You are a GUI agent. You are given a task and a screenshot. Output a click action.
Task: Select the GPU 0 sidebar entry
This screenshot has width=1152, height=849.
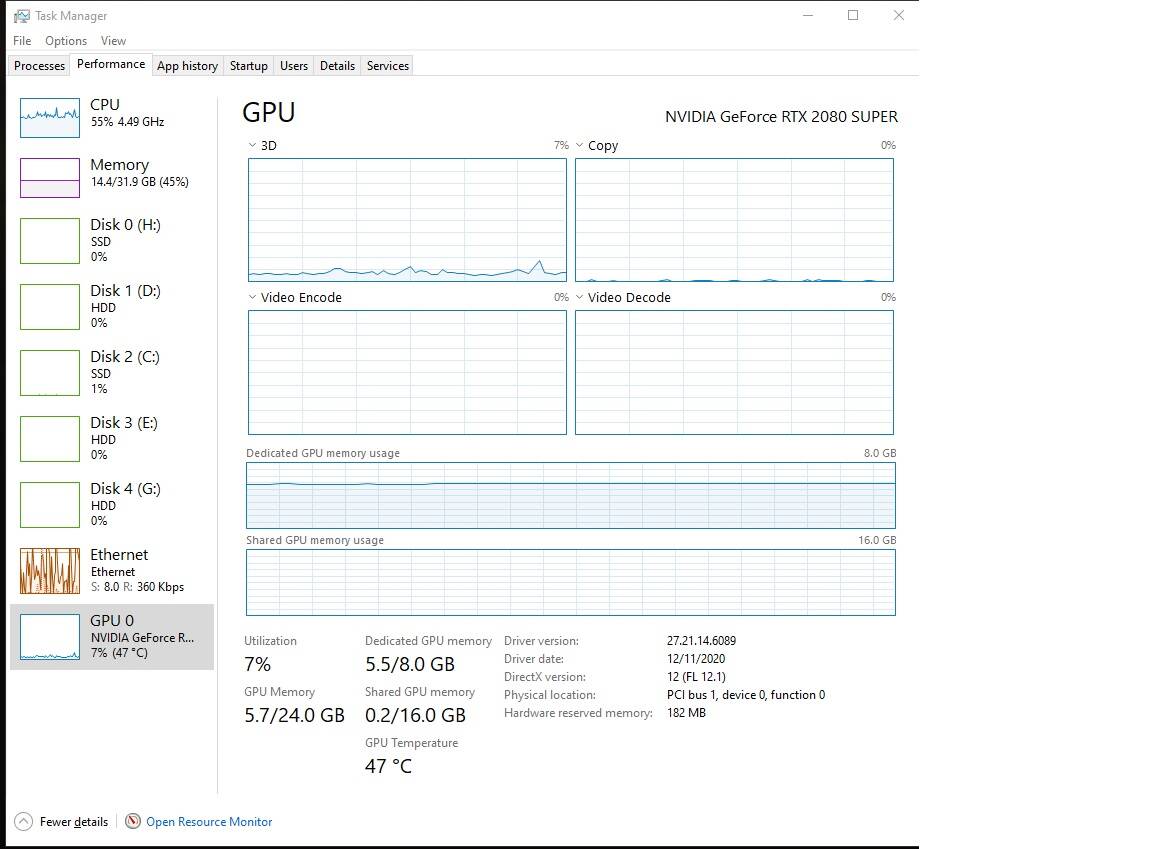click(112, 636)
